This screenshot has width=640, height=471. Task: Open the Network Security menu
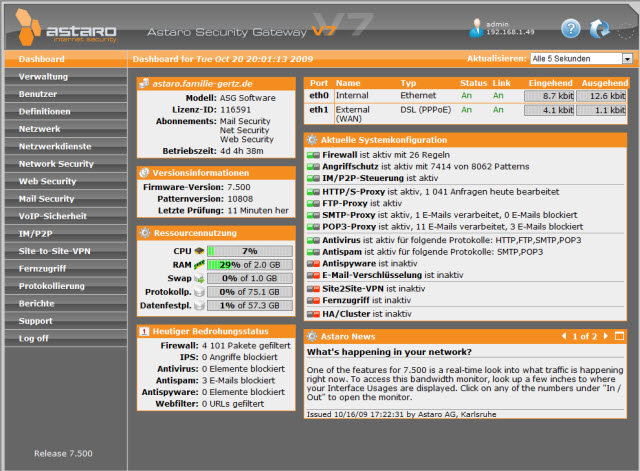tap(66, 164)
